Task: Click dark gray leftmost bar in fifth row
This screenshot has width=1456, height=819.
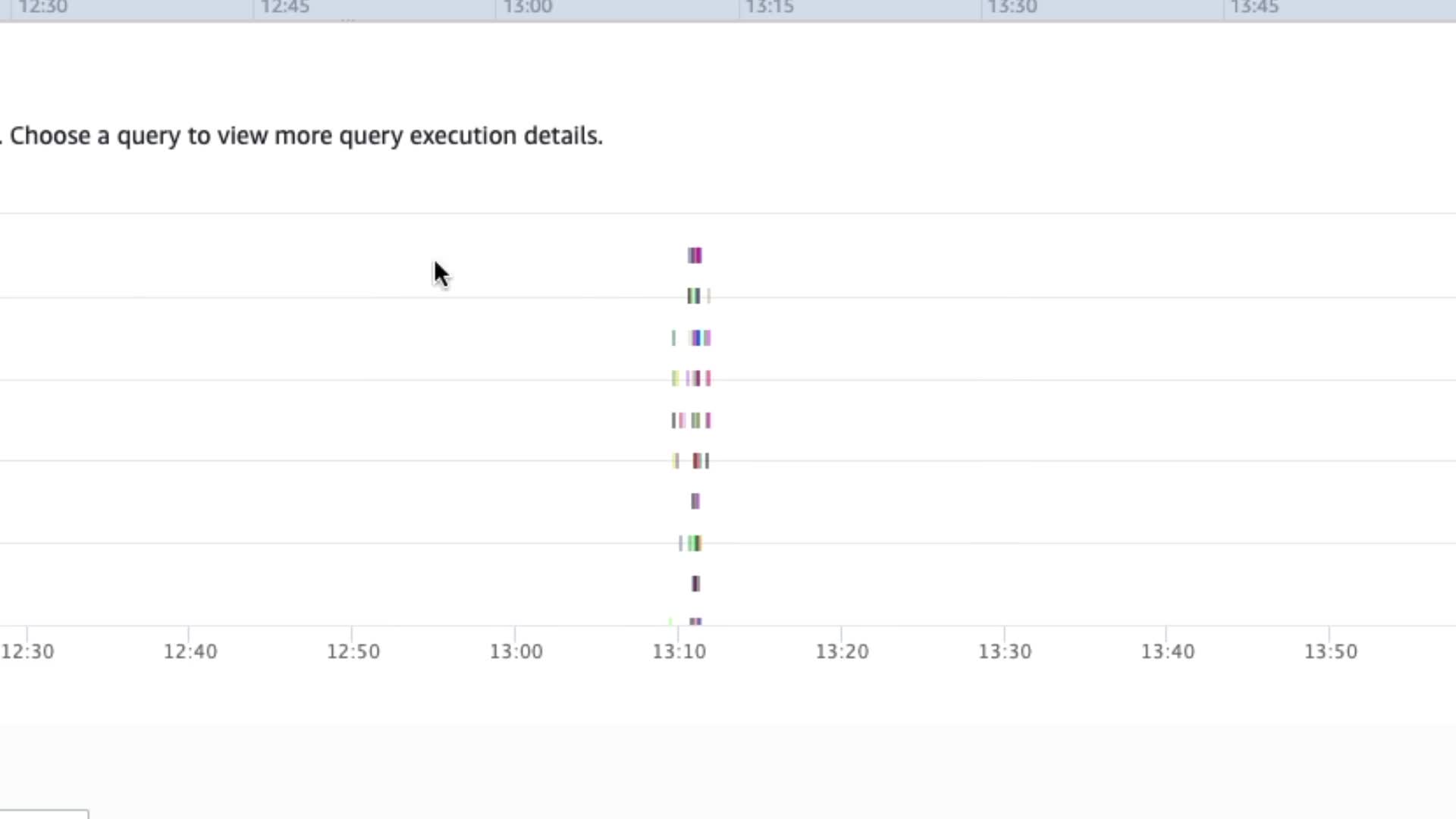Action: tap(673, 420)
